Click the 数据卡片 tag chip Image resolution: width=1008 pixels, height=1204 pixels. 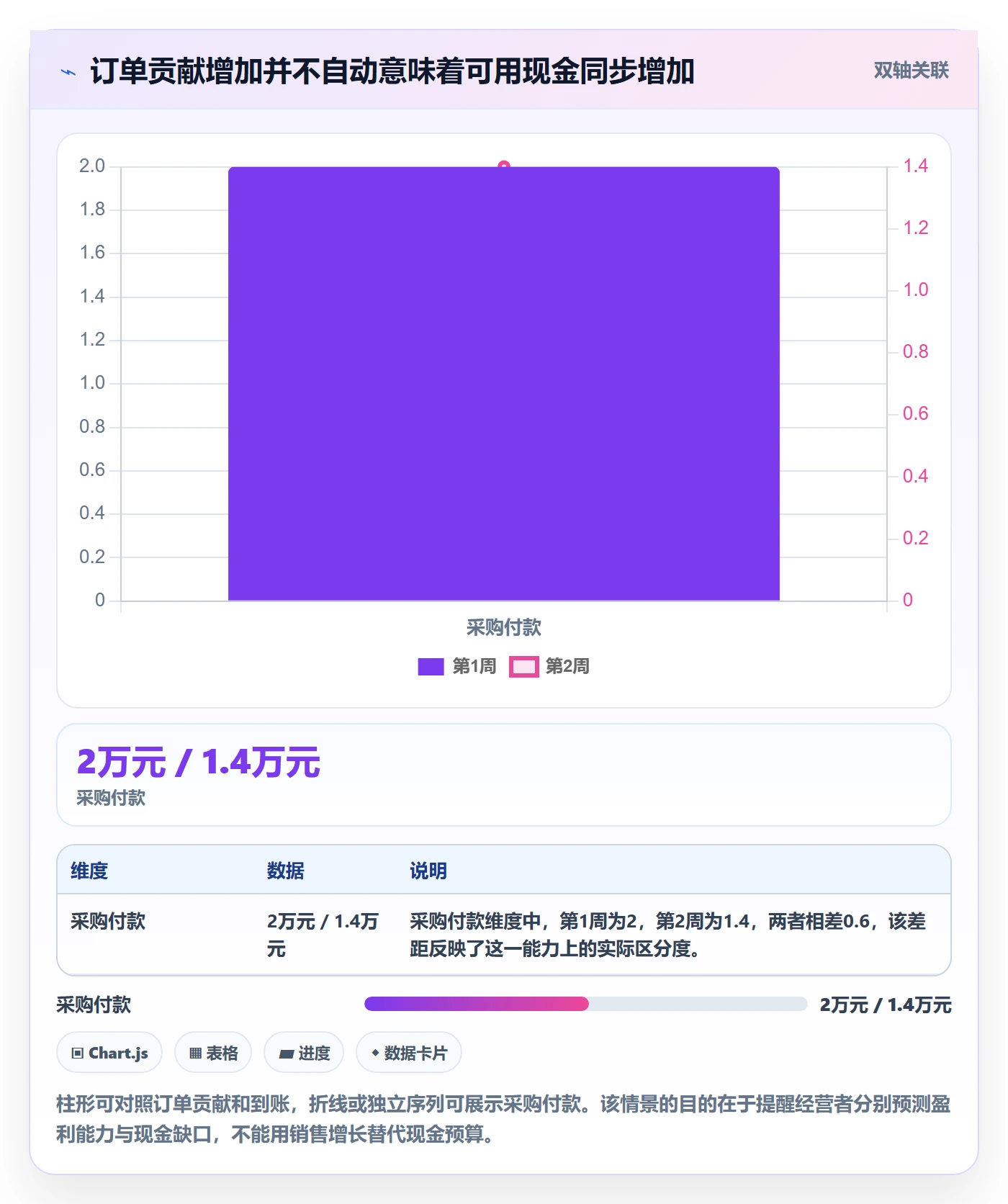409,1053
